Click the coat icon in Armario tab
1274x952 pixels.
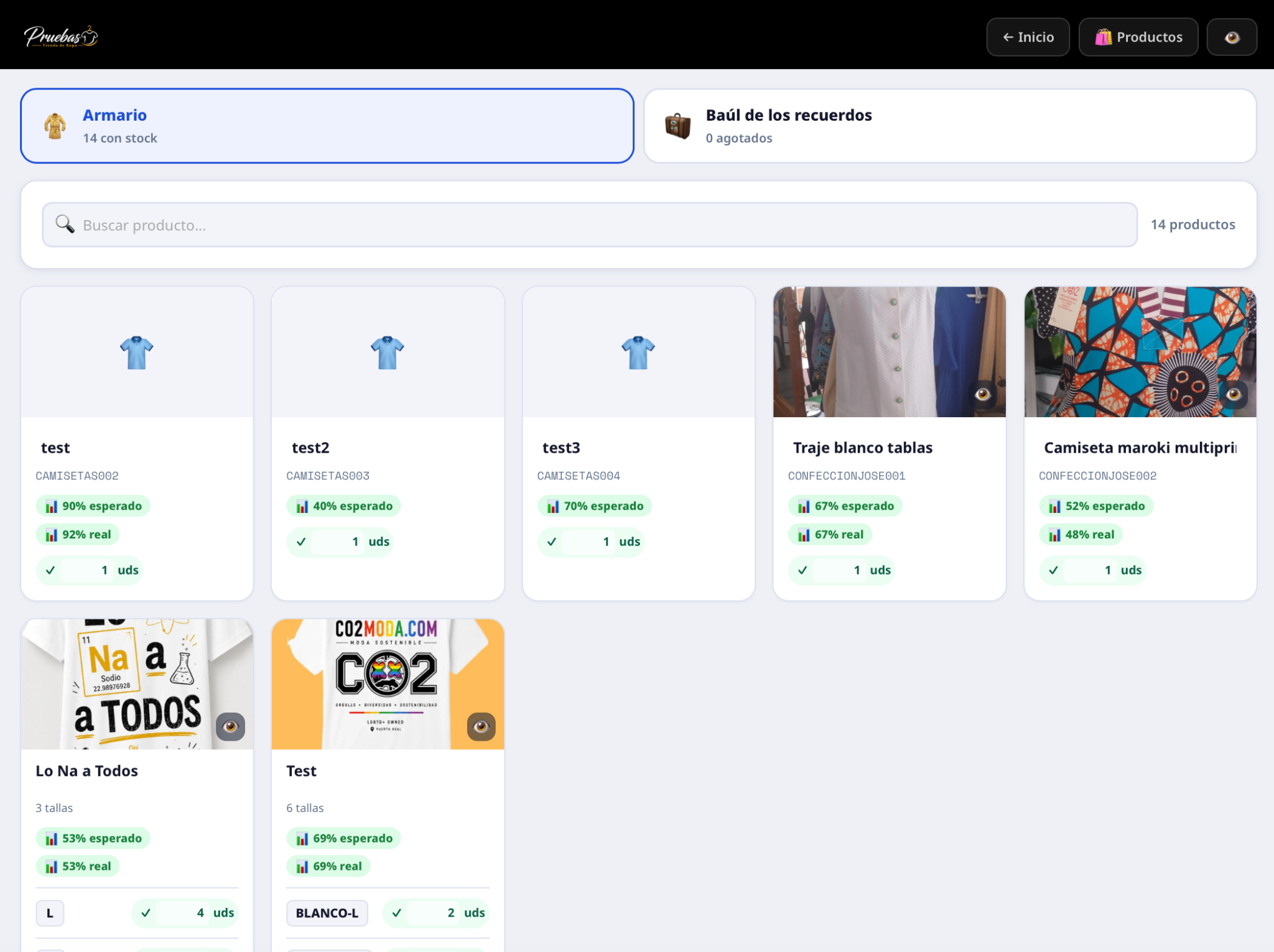(55, 126)
